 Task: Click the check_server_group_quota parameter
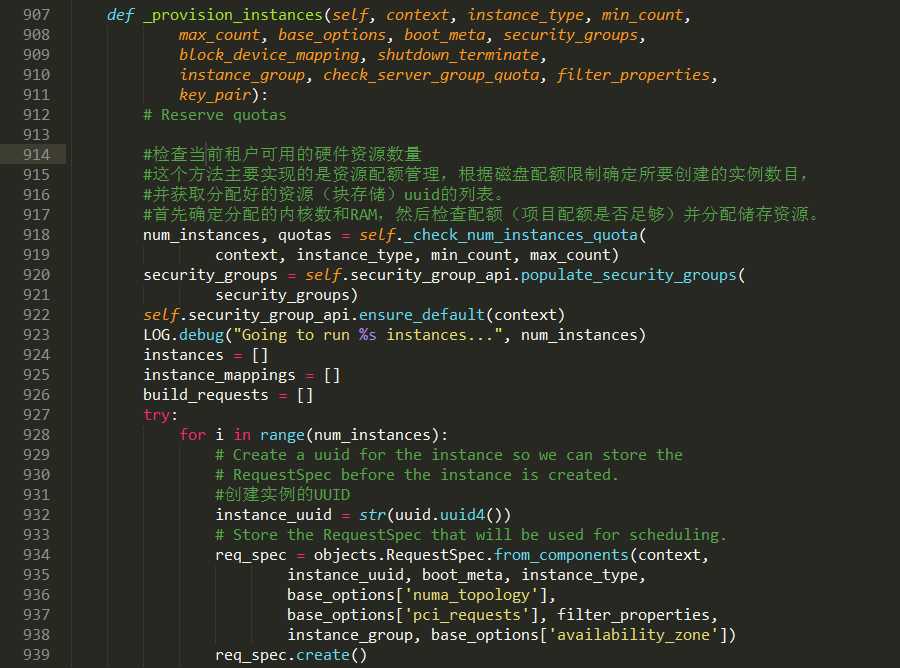click(x=431, y=75)
